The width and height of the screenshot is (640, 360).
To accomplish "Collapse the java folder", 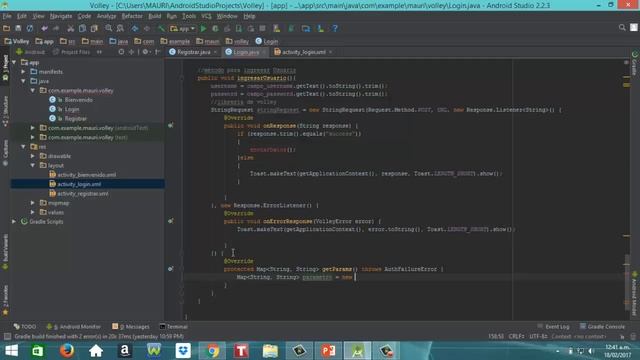I will (x=24, y=81).
